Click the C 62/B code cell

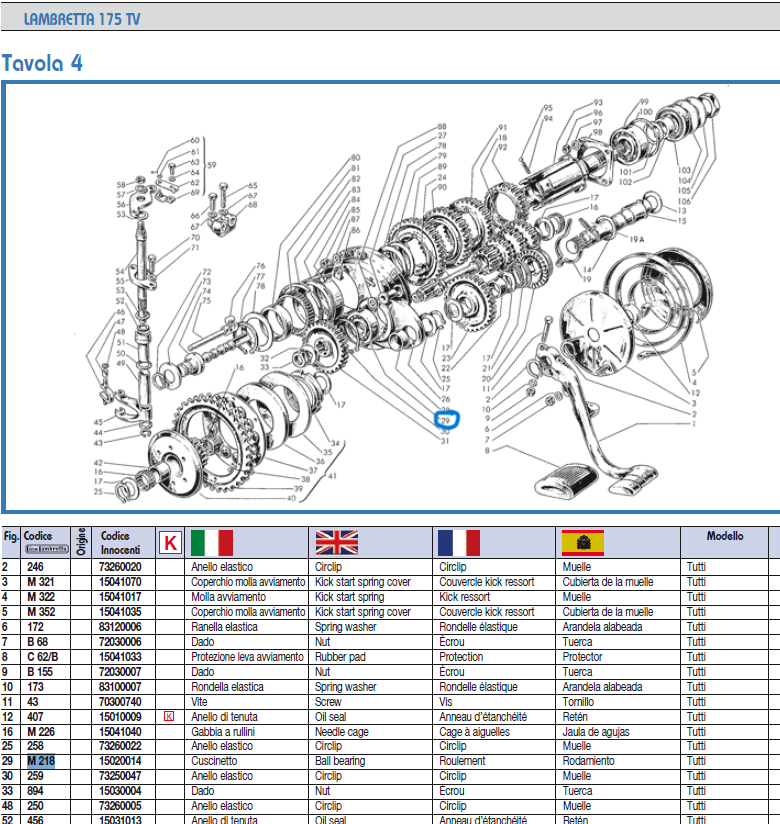(43, 657)
